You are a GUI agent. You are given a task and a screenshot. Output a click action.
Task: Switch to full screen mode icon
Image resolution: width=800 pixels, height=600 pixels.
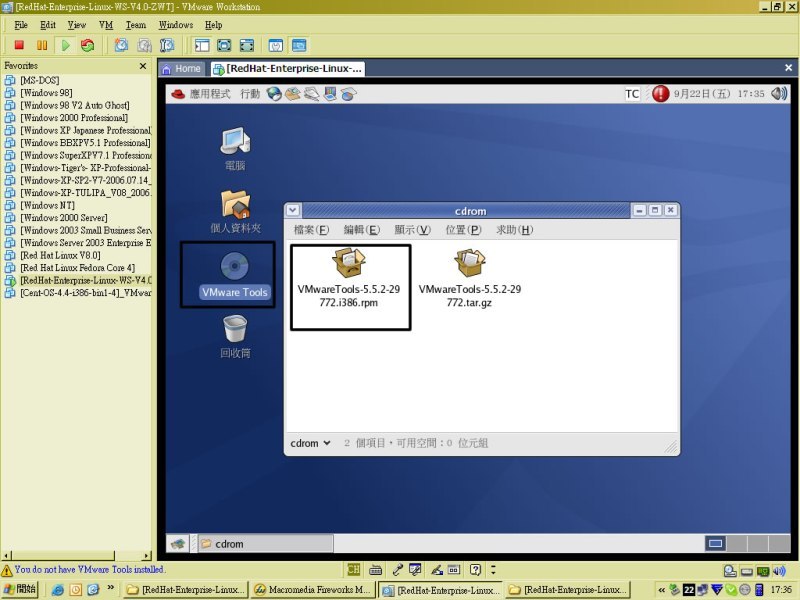224,45
